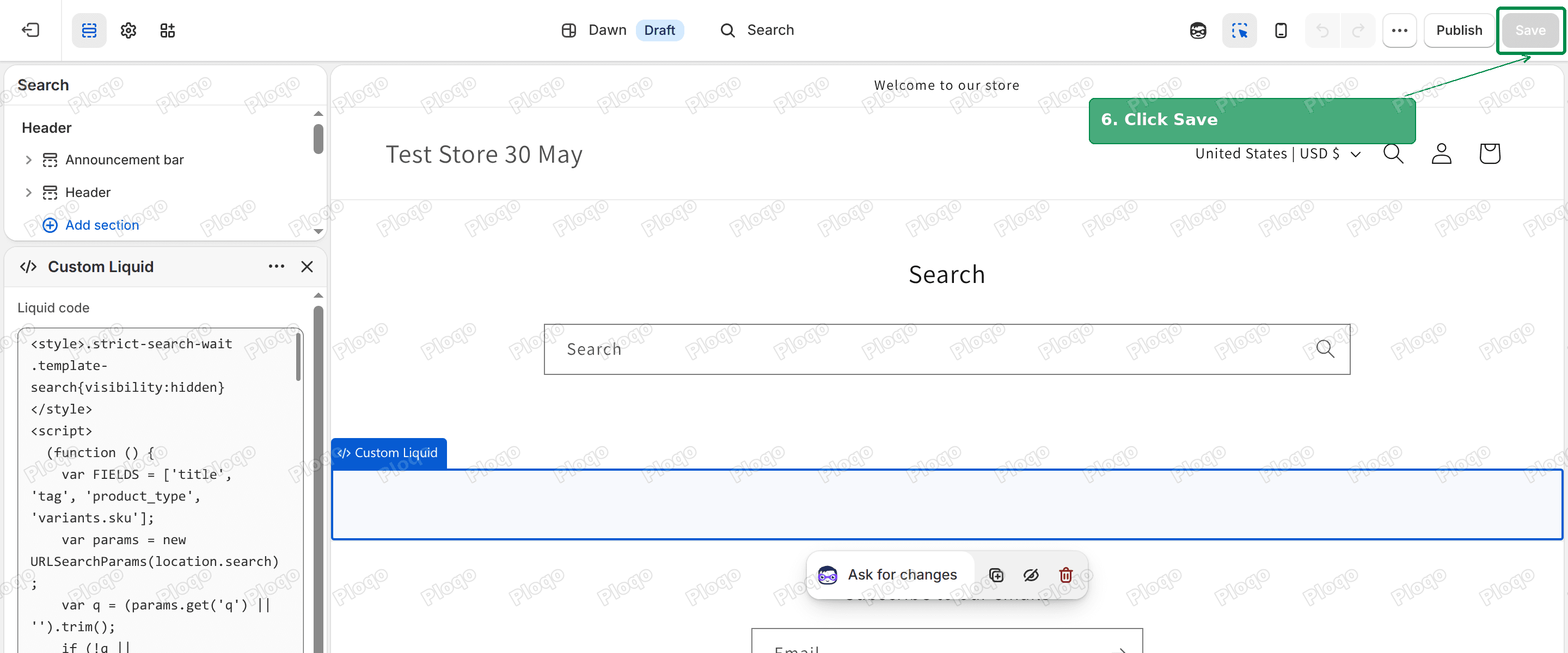Click the Add section plus icon
This screenshot has height=653, width=1568.
point(50,225)
